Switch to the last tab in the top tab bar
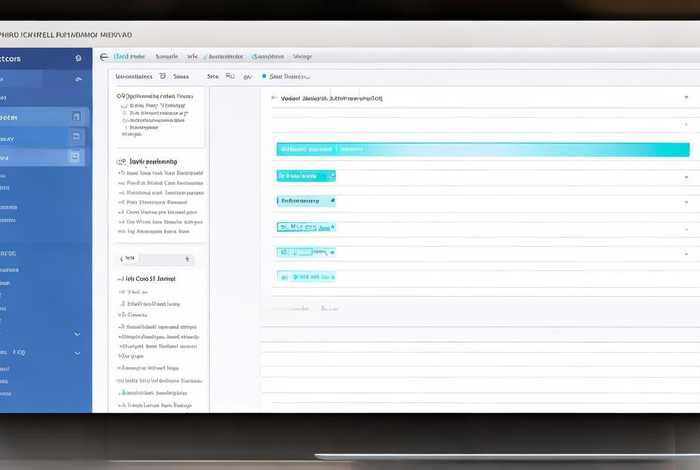This screenshot has width=700, height=470. tap(301, 58)
